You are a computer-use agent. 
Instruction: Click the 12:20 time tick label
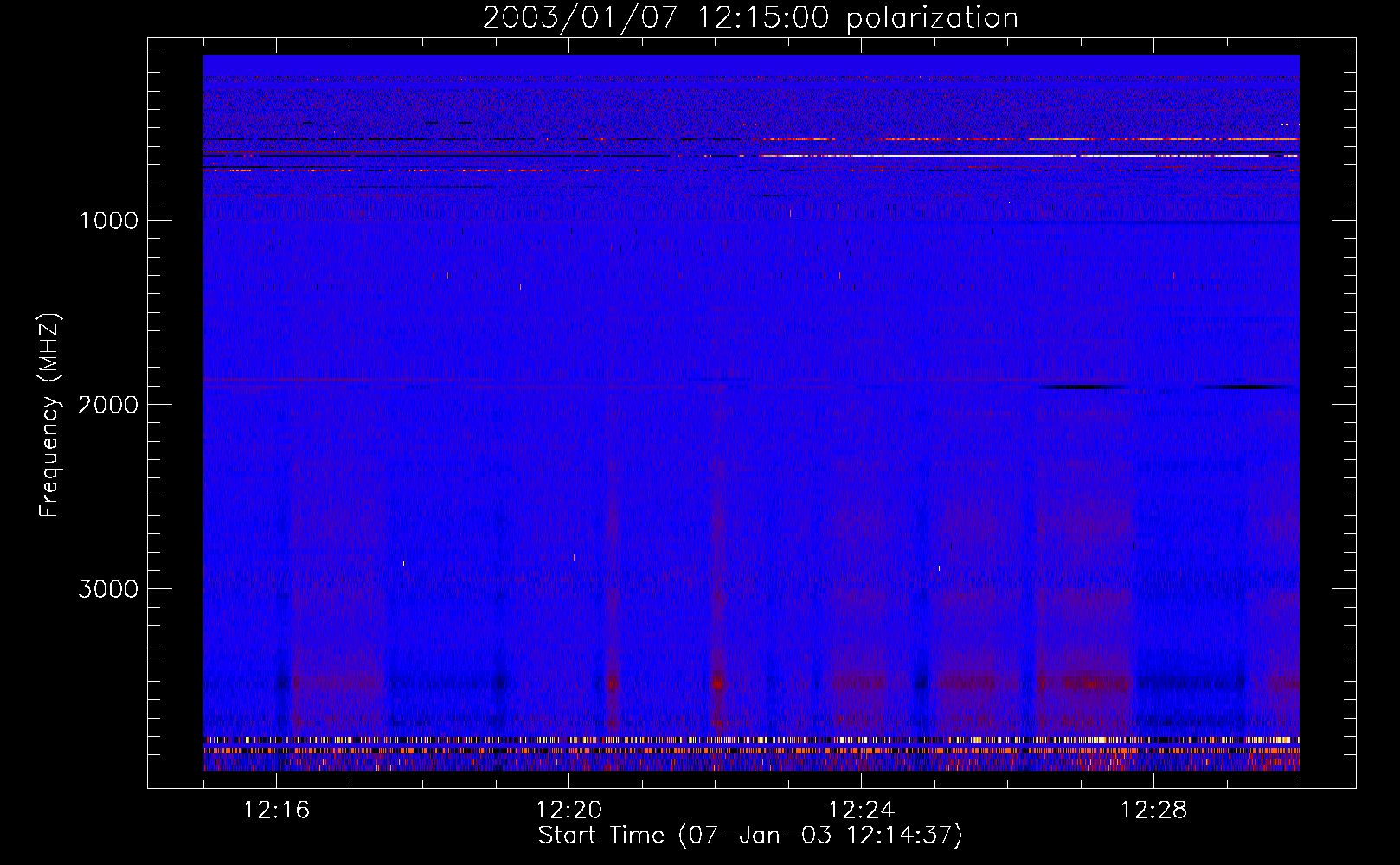pyautogui.click(x=568, y=811)
